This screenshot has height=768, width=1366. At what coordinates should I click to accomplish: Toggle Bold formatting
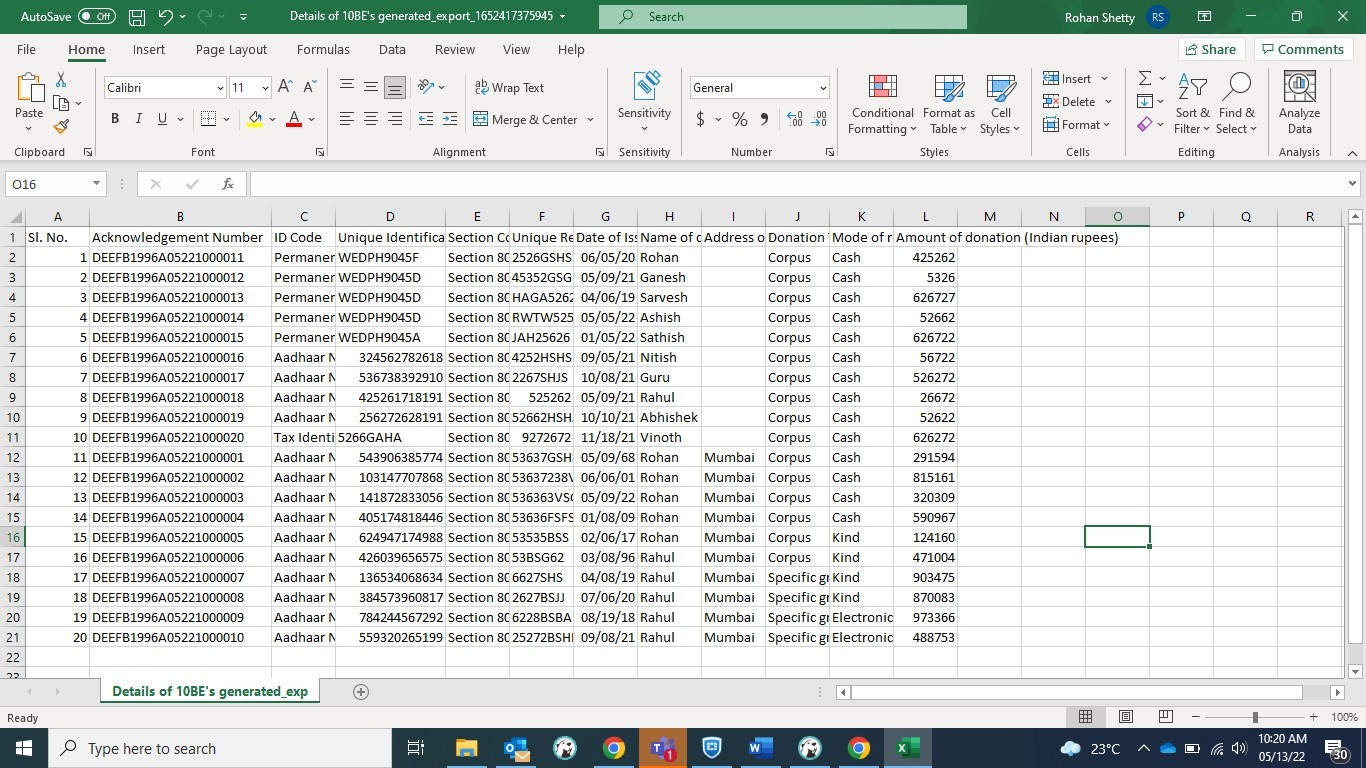(115, 119)
